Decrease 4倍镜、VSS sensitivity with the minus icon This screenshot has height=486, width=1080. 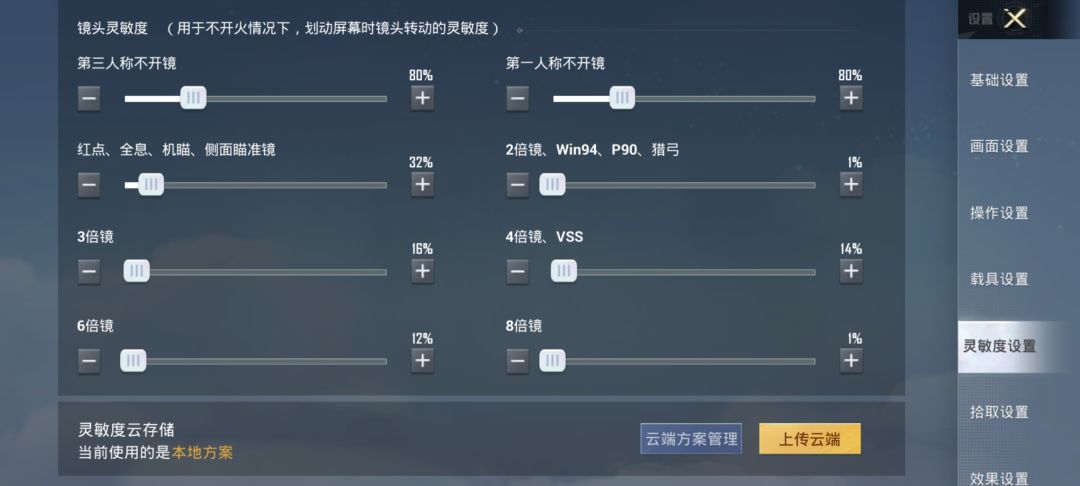[x=517, y=270]
